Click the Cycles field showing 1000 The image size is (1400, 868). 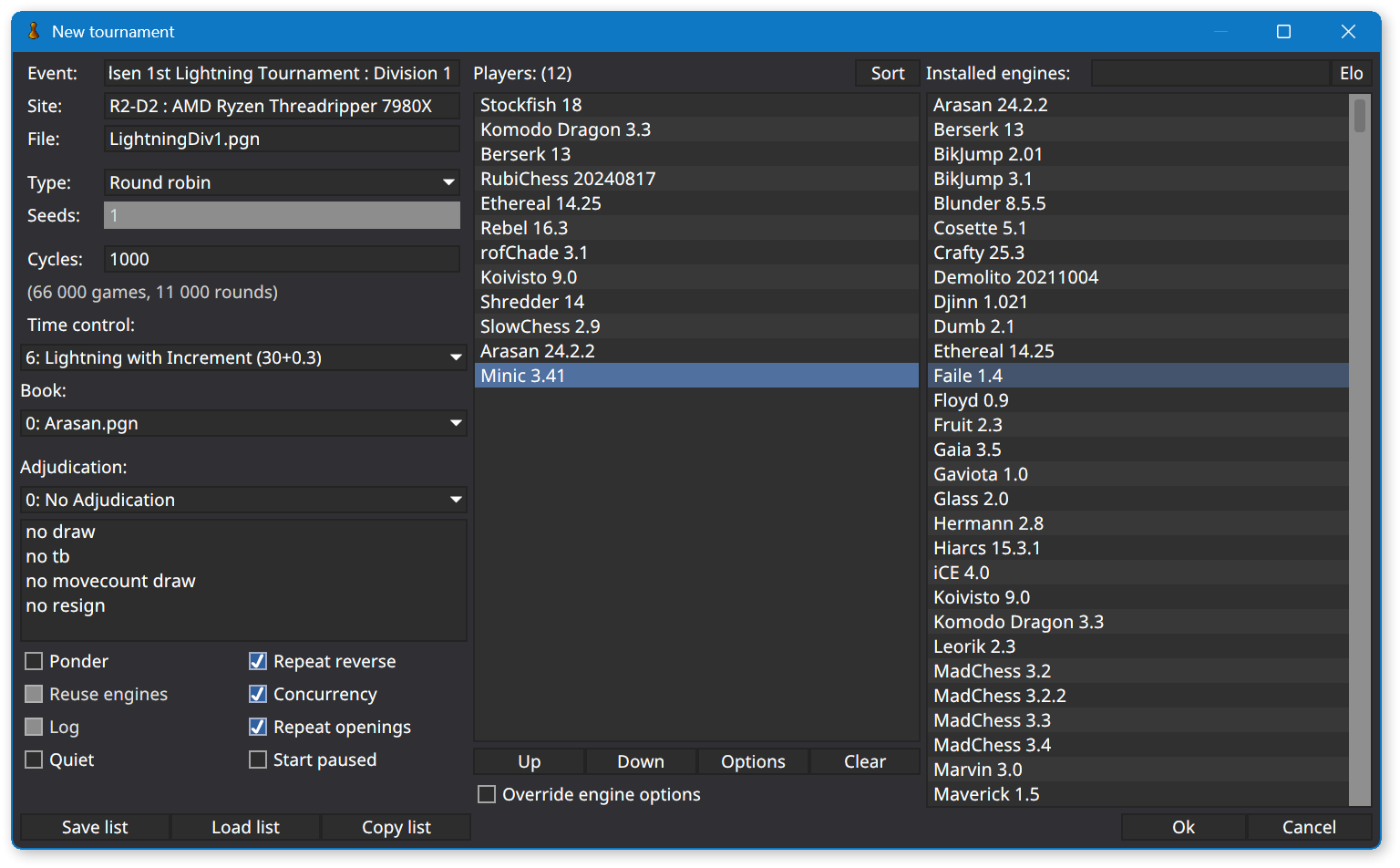(x=282, y=259)
